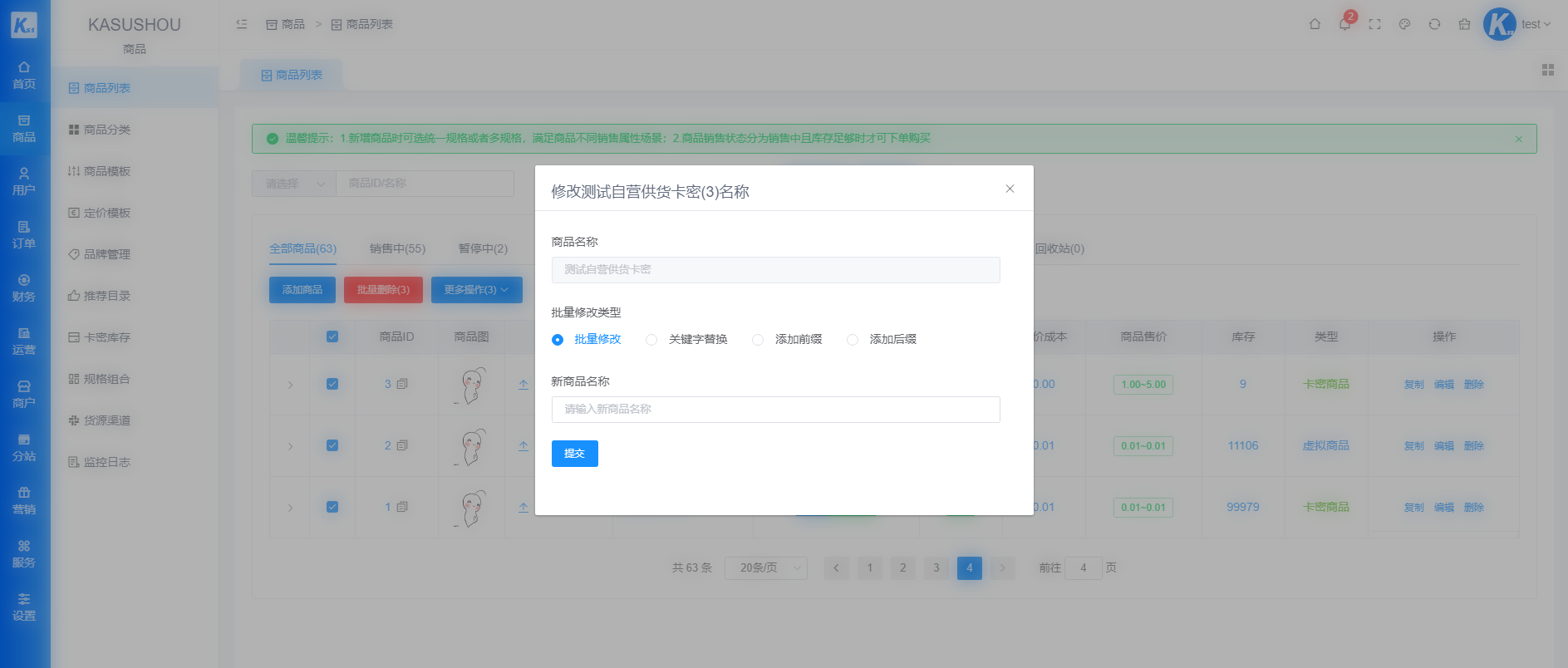Toggle select-all checkbox in table header
Screen dimensions: 1568x668
pos(332,336)
